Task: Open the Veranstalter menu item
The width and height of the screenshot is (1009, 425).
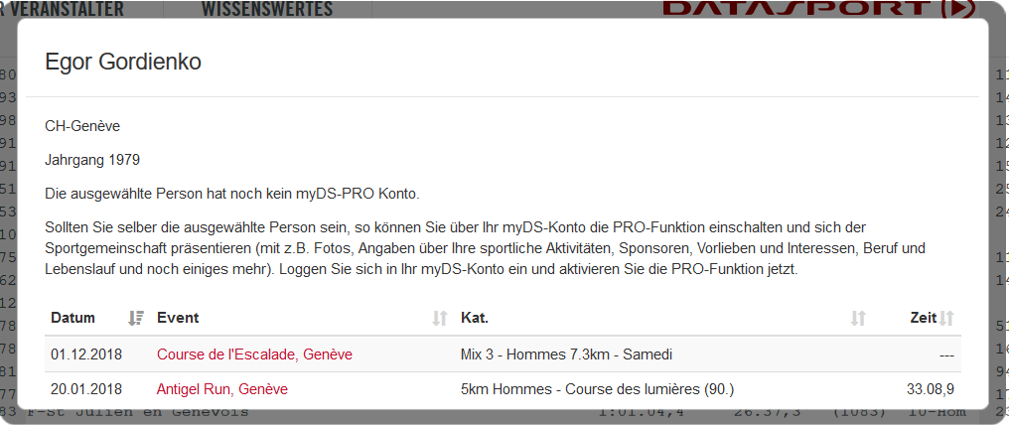Action: 62,8
